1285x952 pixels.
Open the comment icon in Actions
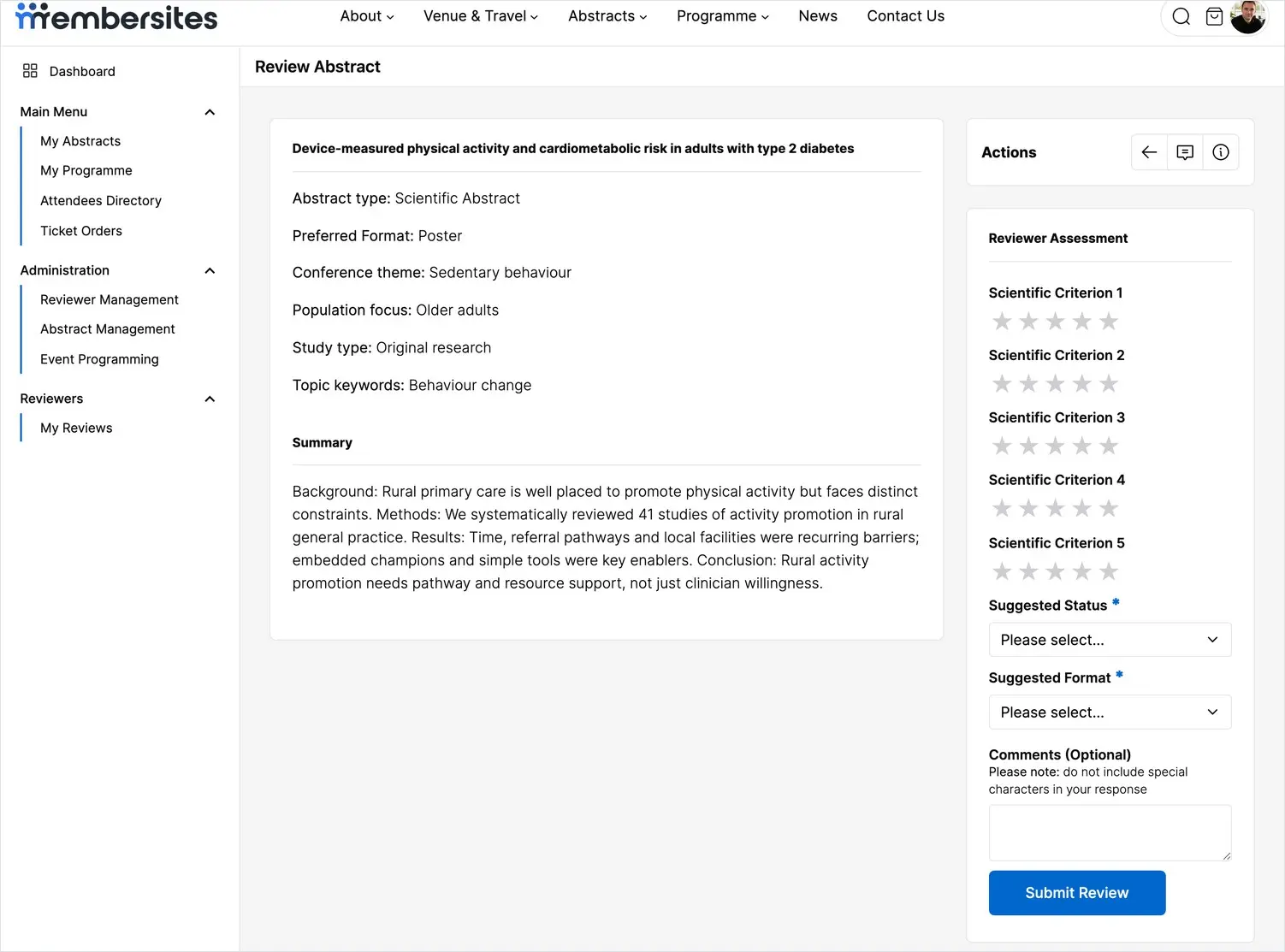pyautogui.click(x=1185, y=152)
